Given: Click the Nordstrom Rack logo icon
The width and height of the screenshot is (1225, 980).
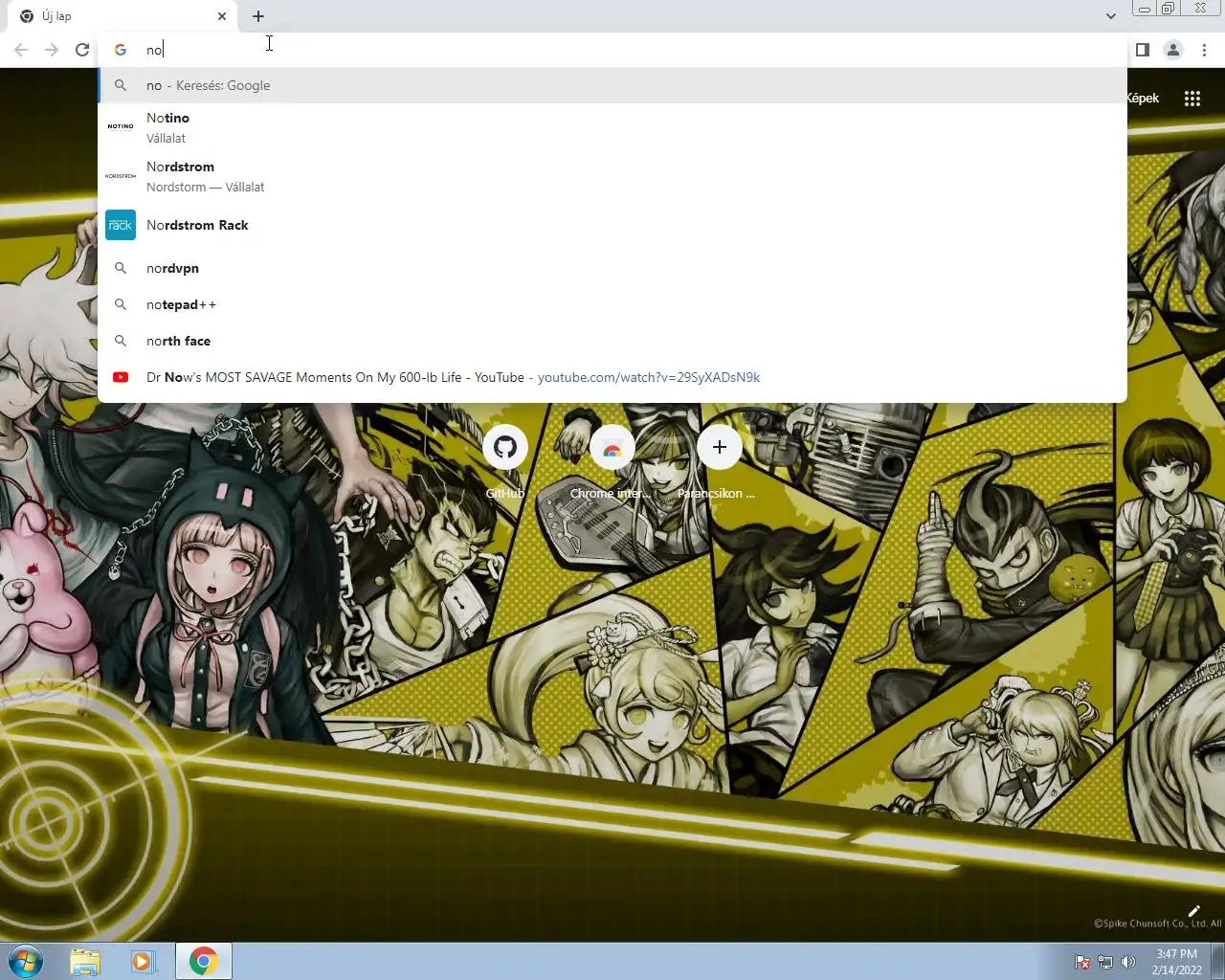Looking at the screenshot, I should pos(121,225).
